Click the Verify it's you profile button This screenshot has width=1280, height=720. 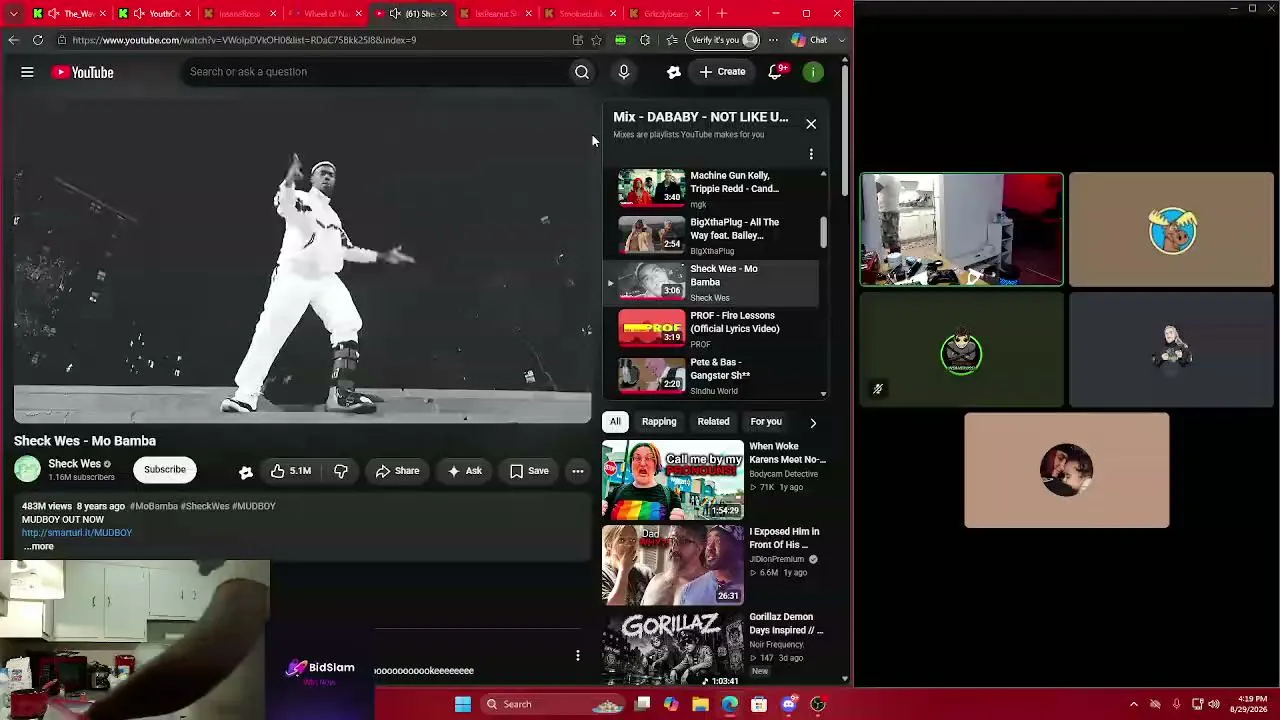724,40
